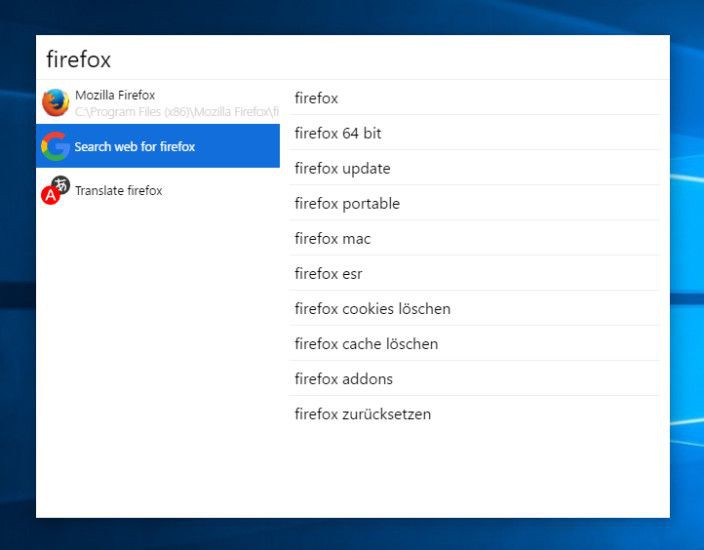The image size is (704, 550).
Task: Select suggestion 'firefox 64 bit'
Action: (474, 133)
